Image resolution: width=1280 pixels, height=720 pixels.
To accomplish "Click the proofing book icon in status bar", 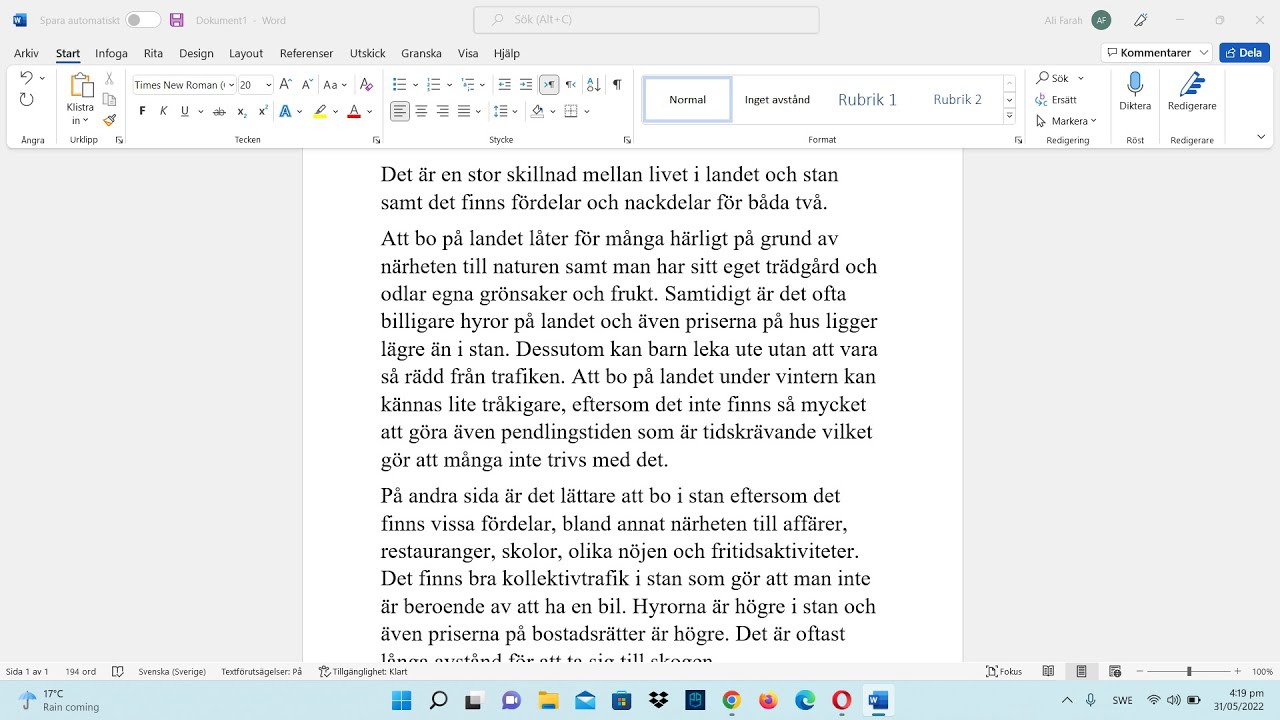I will pyautogui.click(x=118, y=672).
